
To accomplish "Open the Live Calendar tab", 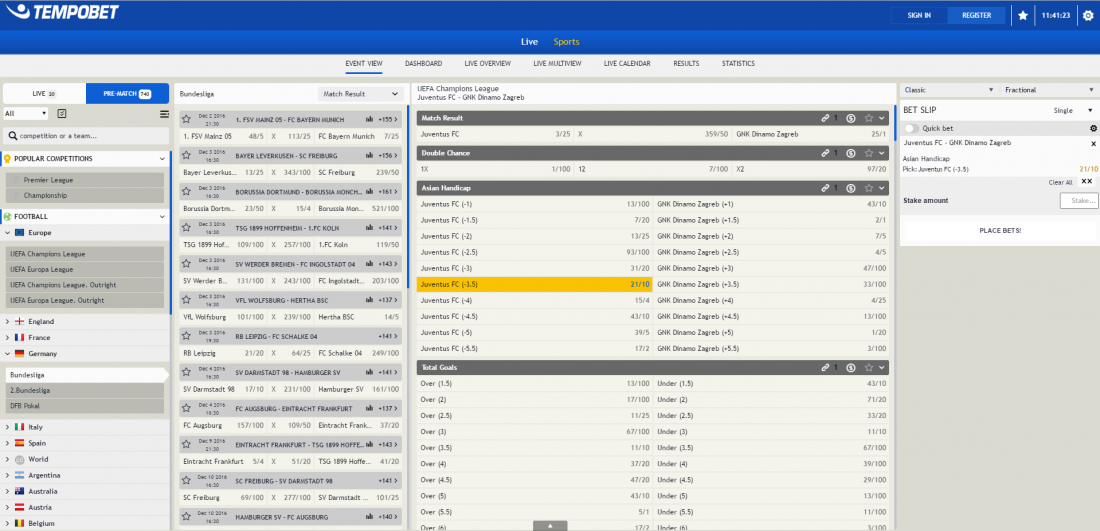I will click(x=627, y=64).
